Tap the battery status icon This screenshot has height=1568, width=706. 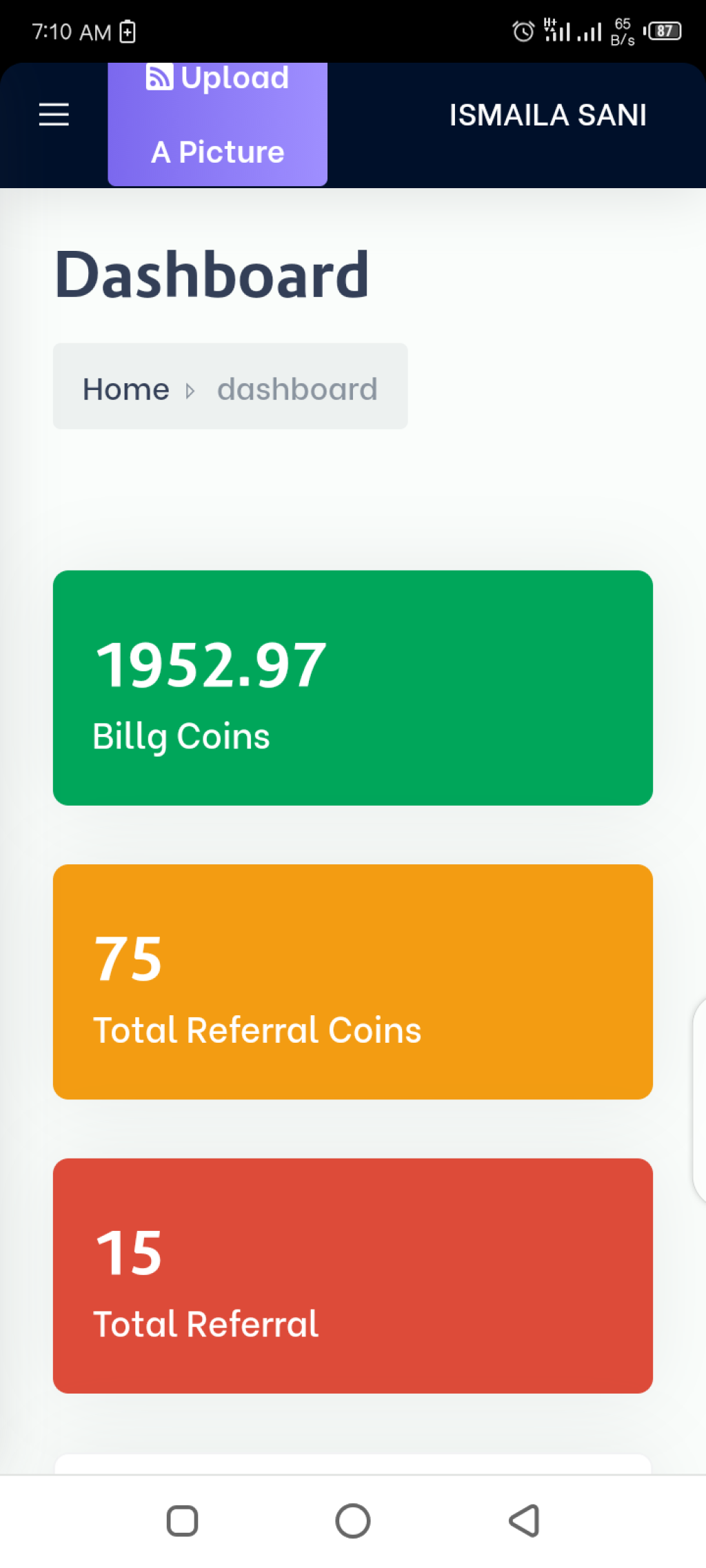click(x=663, y=31)
